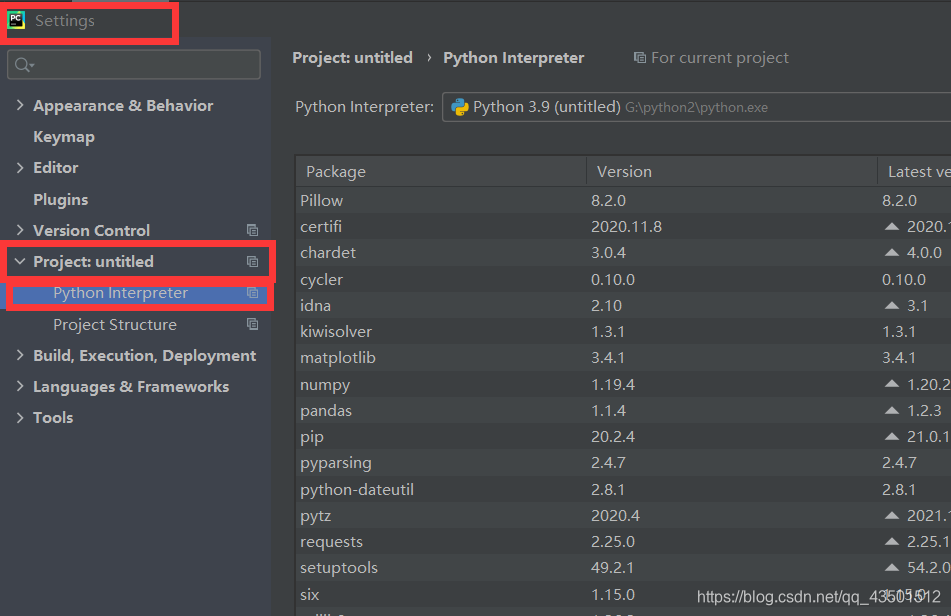951x616 pixels.
Task: Expand the Editor settings section
Action: (20, 167)
